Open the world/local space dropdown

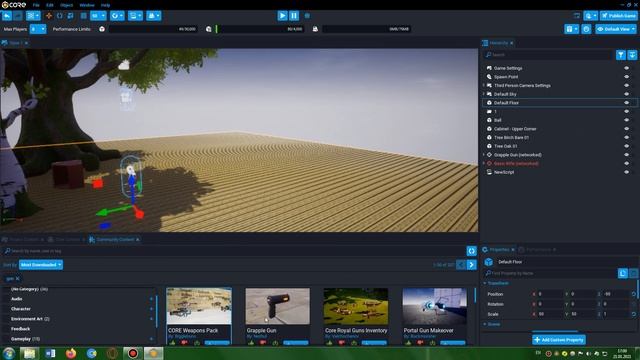pyautogui.click(x=117, y=16)
